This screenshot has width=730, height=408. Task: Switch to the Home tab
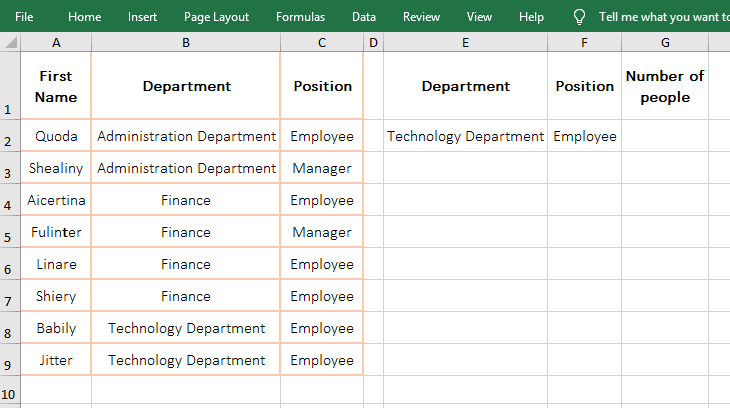point(84,17)
